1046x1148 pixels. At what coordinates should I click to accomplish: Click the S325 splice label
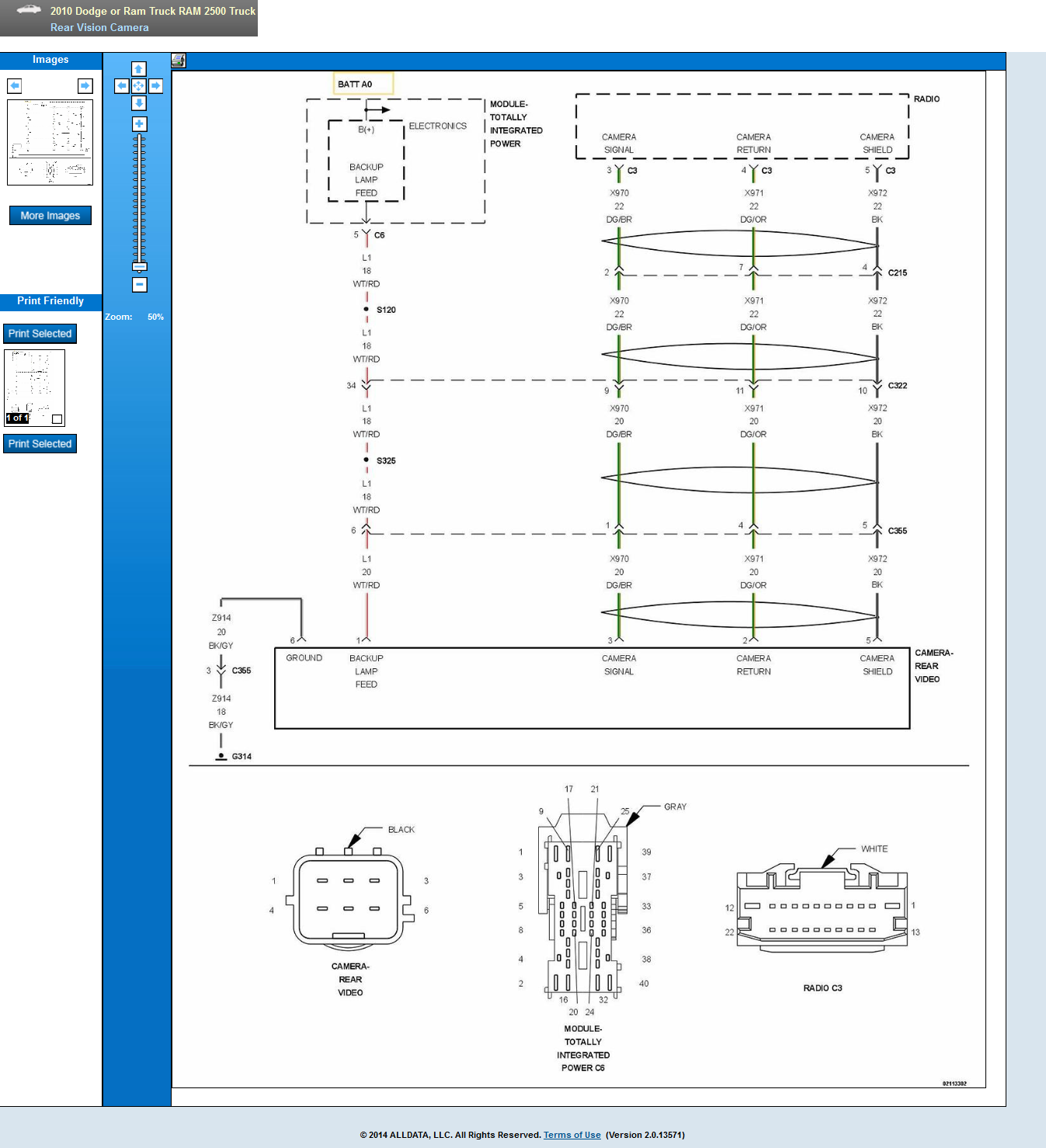coord(386,460)
